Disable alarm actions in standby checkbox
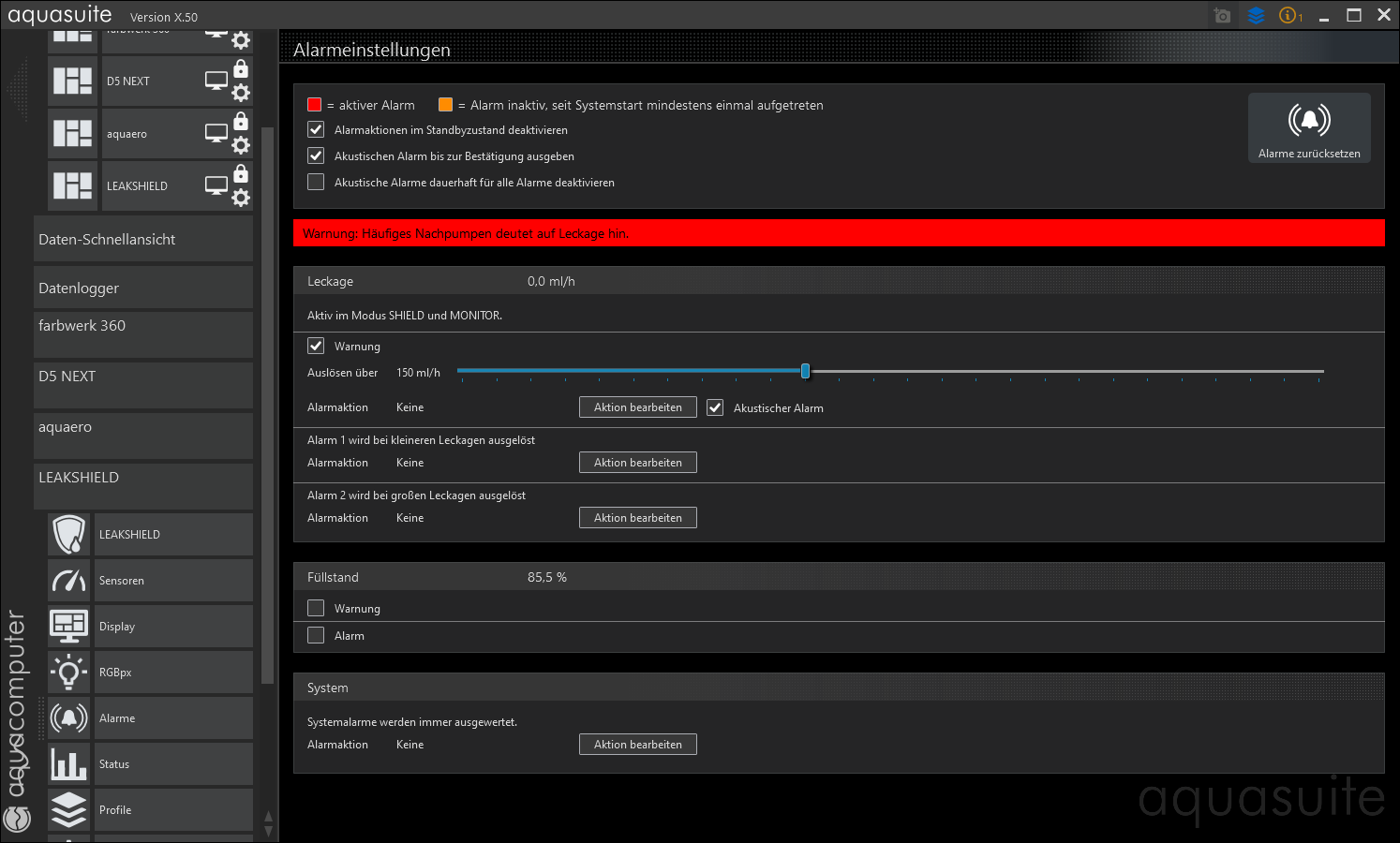The image size is (1400, 843). tap(316, 130)
